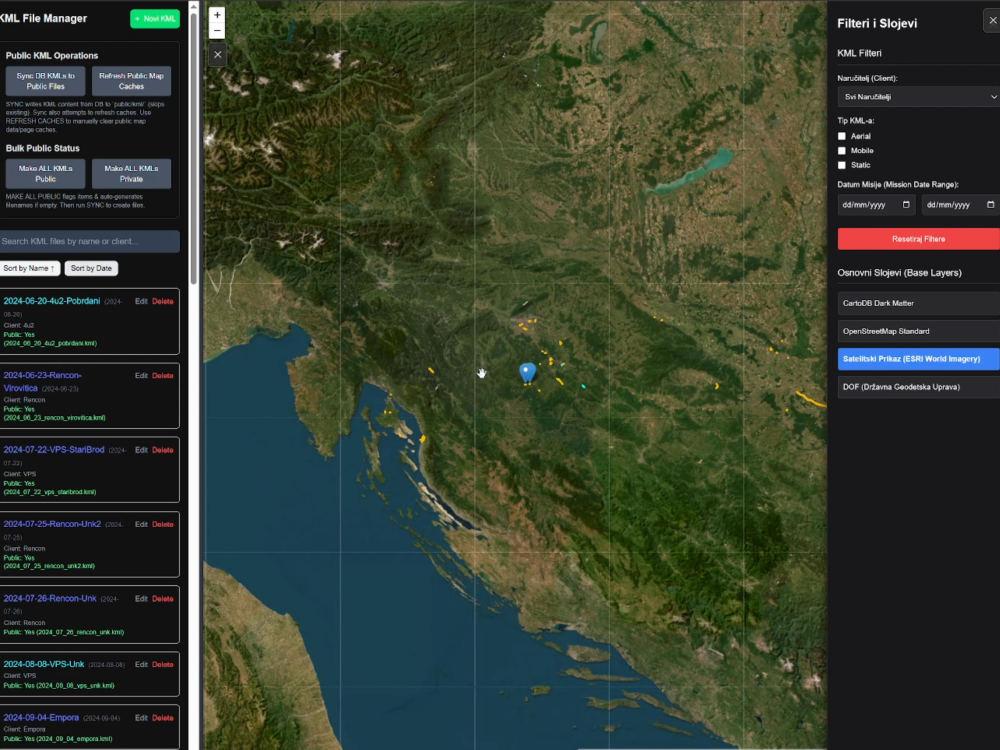Open 2024-07-22-VPS-StariBrod KML entry
The height and width of the screenshot is (750, 1000).
click(x=54, y=450)
